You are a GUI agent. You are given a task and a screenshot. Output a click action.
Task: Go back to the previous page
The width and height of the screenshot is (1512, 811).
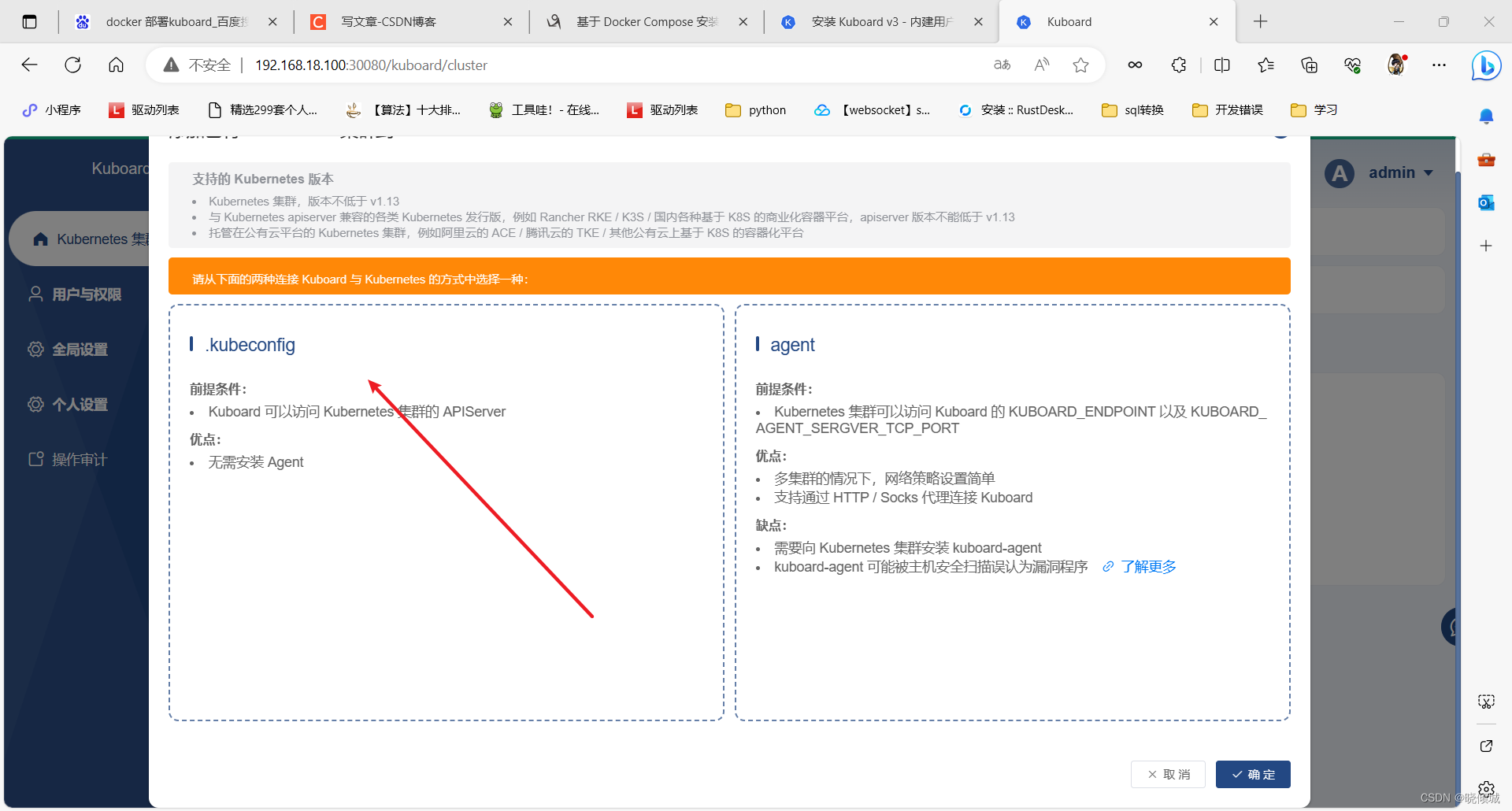pos(29,65)
